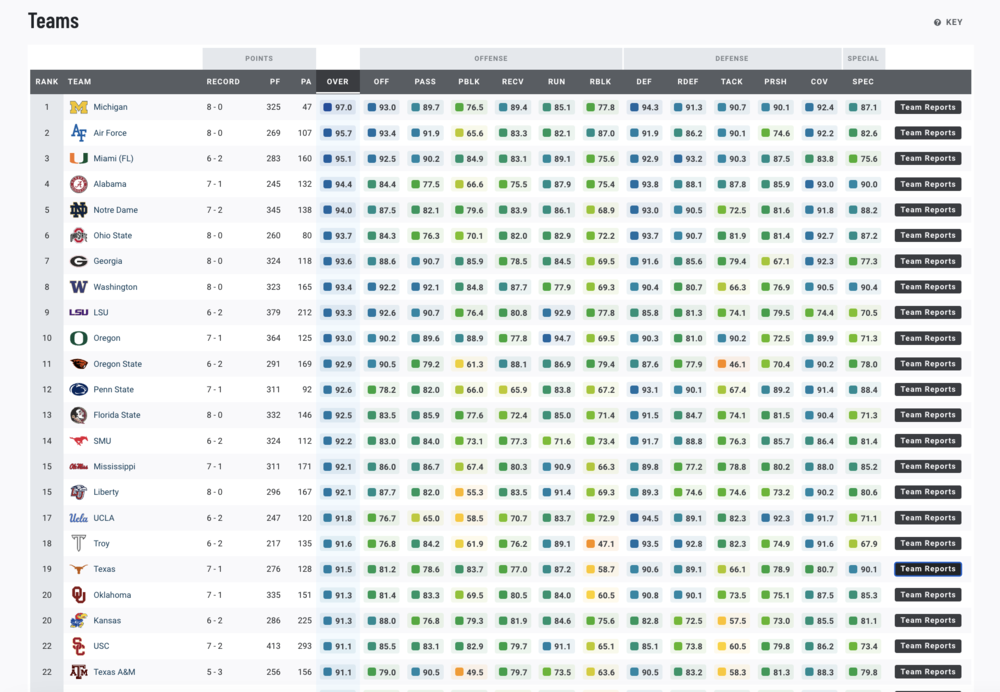
Task: Open Team Reports for Texas
Action: pyautogui.click(x=927, y=569)
